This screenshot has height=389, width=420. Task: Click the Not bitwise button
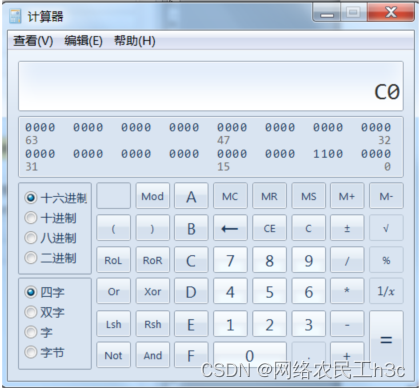click(x=113, y=355)
